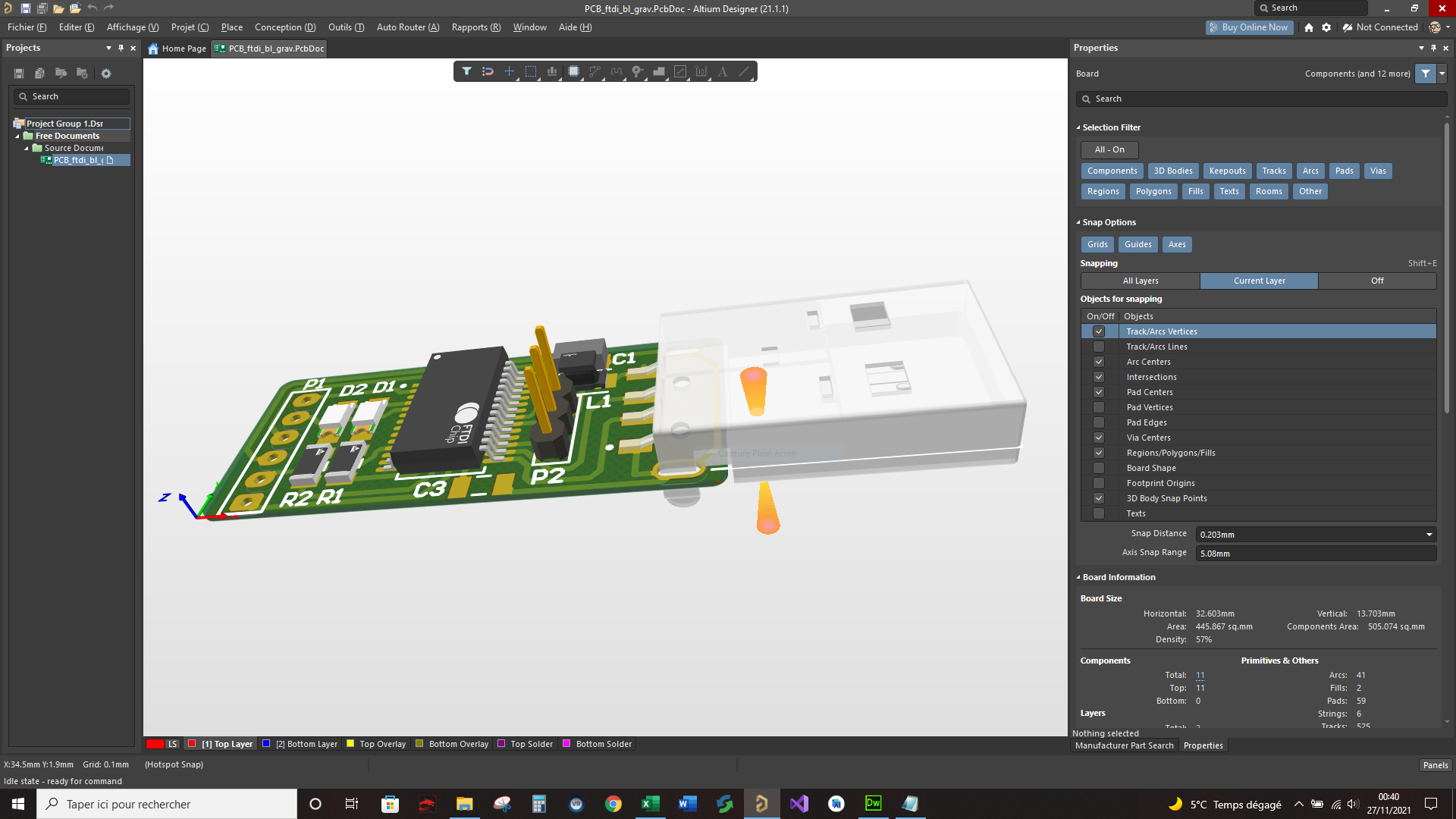Click the snap magnet icon

click(488, 71)
